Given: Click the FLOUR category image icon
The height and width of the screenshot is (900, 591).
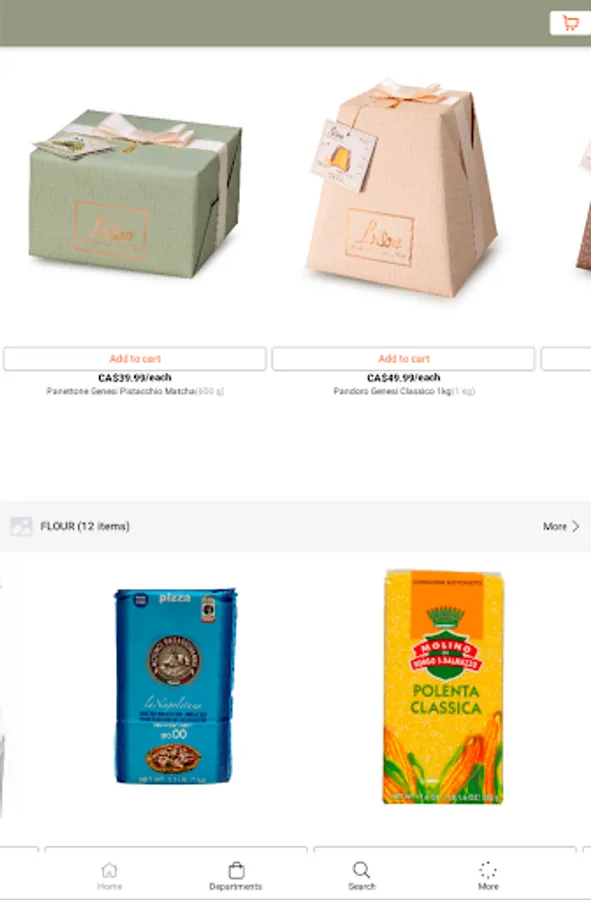Looking at the screenshot, I should click(22, 526).
